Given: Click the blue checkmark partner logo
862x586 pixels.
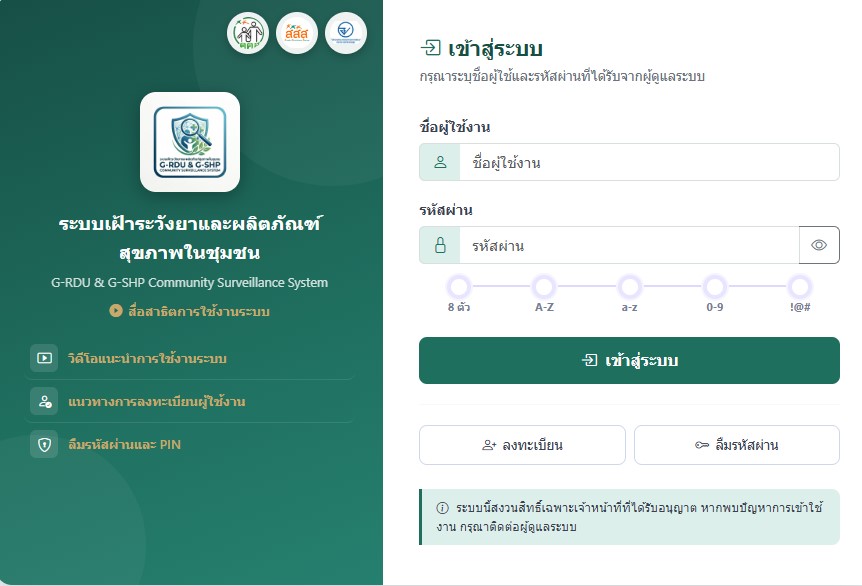Looking at the screenshot, I should pos(346,34).
